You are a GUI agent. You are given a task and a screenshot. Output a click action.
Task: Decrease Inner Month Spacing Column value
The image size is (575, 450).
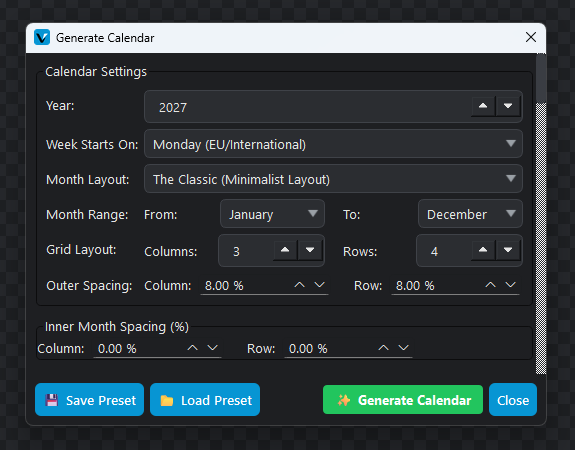coord(213,348)
